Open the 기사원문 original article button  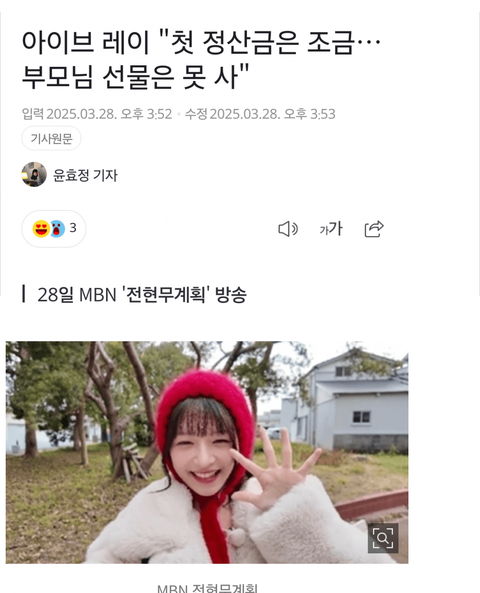tap(51, 138)
